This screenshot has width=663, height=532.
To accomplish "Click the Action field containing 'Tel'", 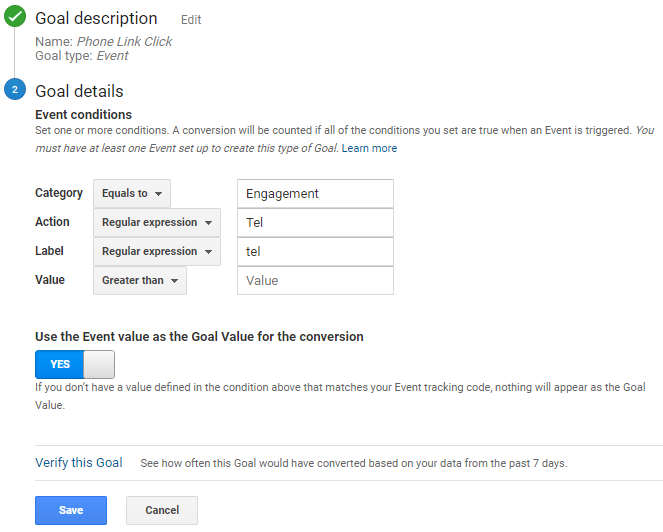I will (315, 222).
